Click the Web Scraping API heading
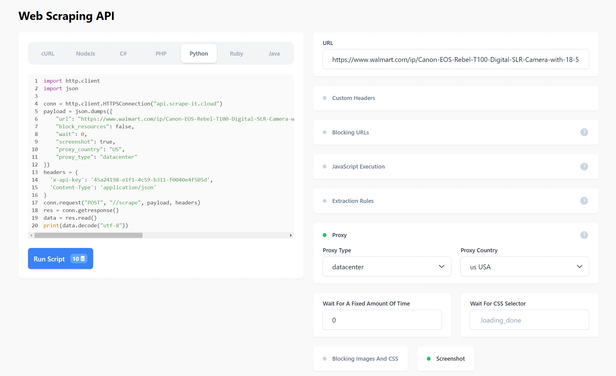 [x=66, y=16]
